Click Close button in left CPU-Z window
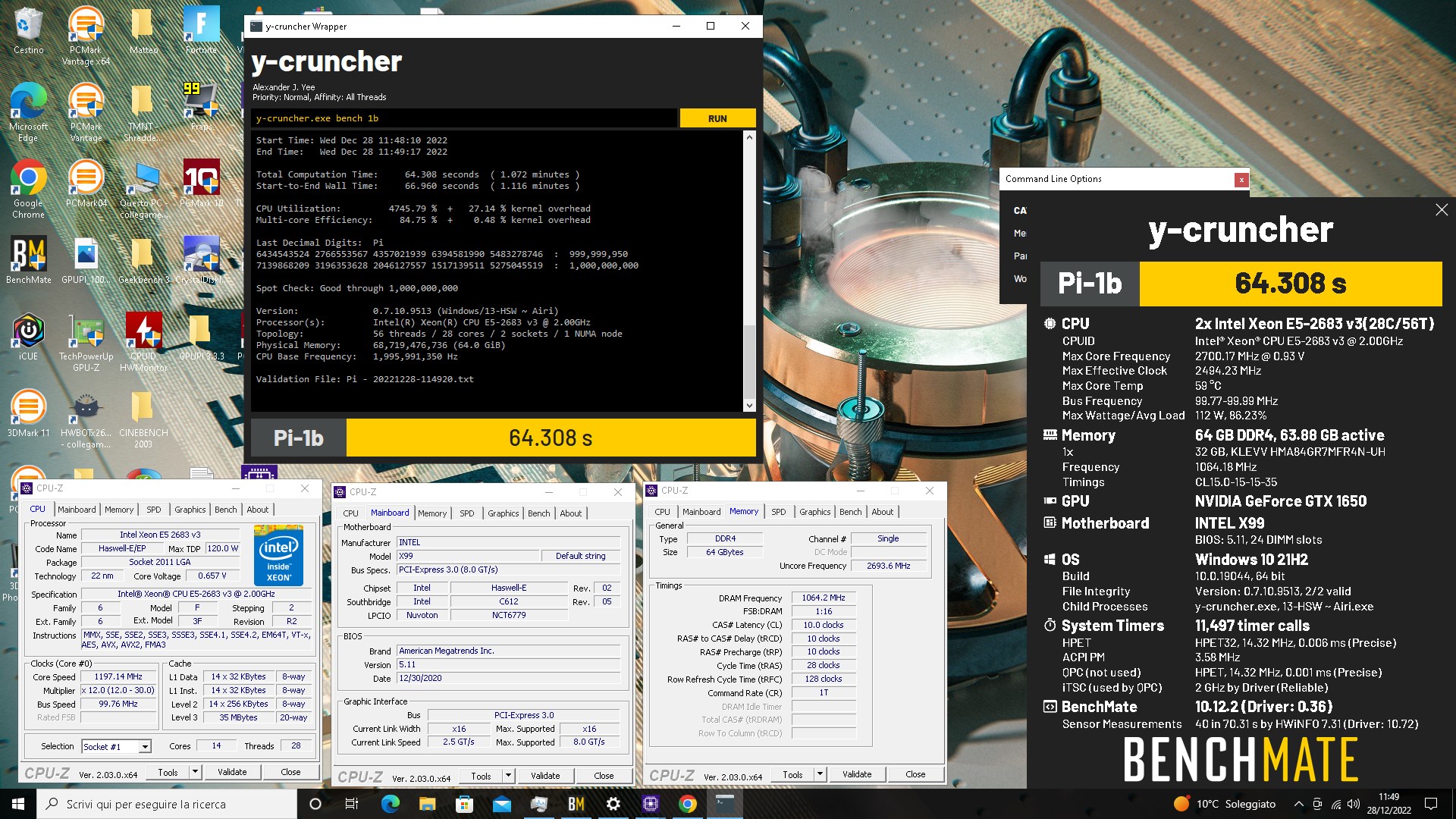The image size is (1456, 819). 290,772
